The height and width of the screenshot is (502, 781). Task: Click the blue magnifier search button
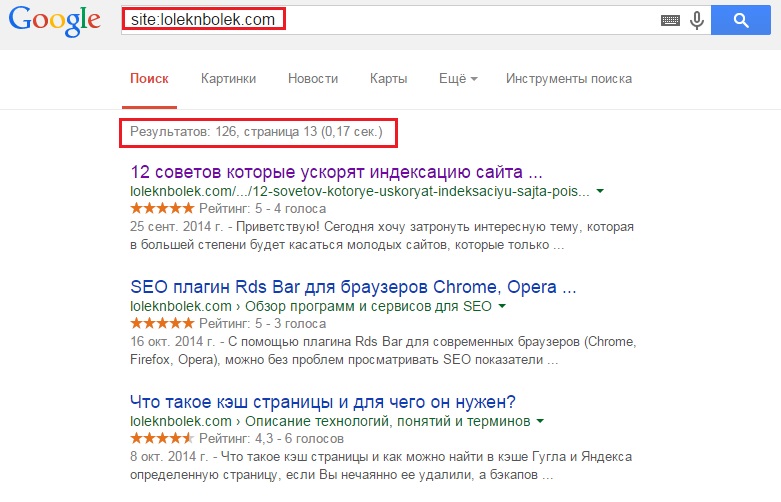point(741,20)
